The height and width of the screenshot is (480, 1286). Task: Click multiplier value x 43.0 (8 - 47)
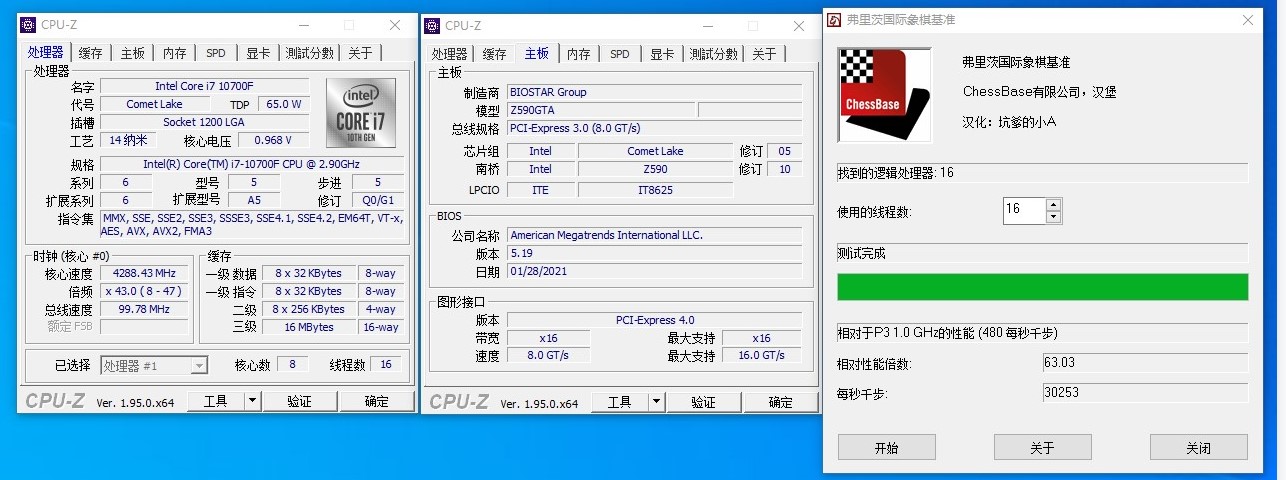point(145,291)
